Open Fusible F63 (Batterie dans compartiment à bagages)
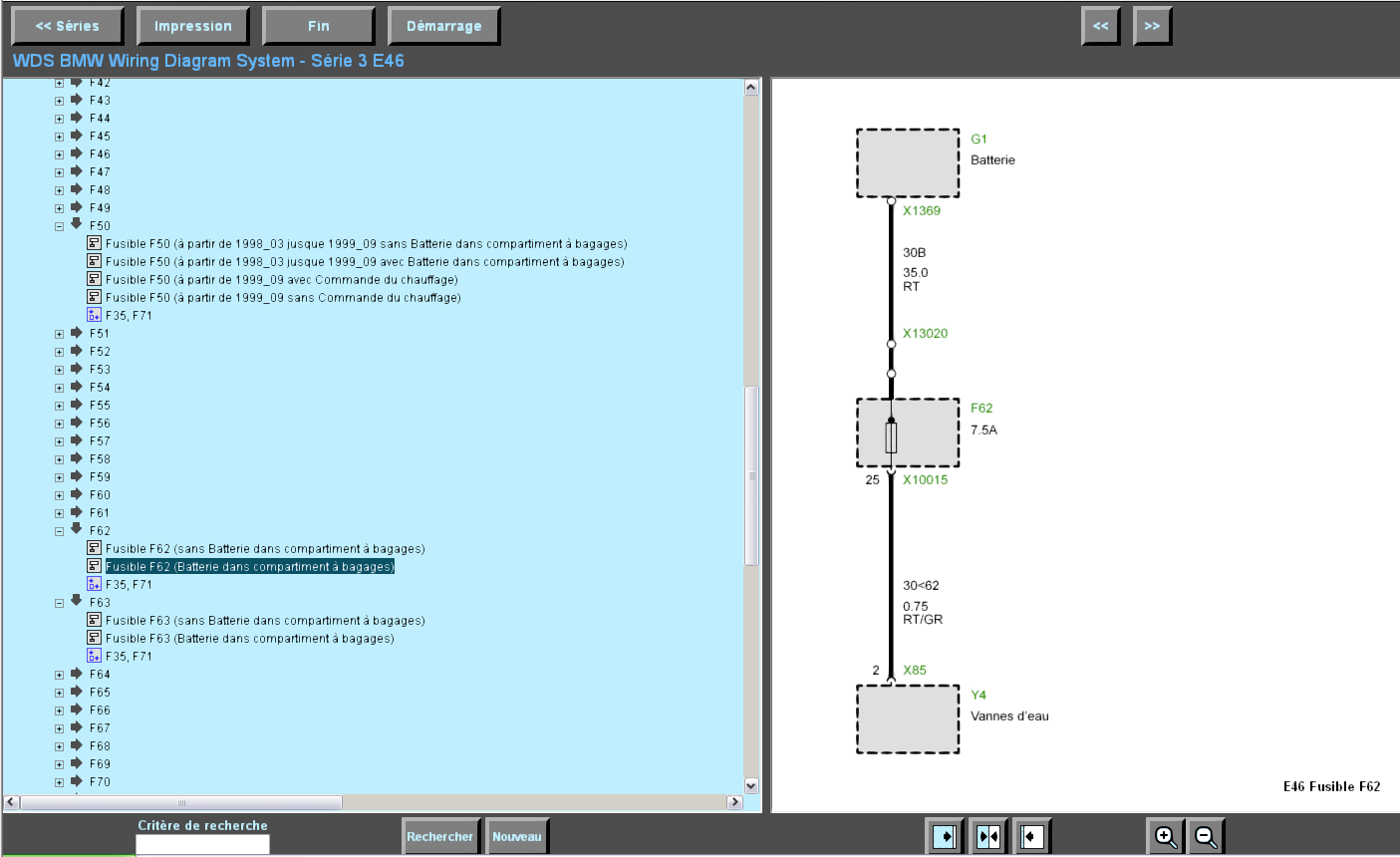The width and height of the screenshot is (1400, 857). pyautogui.click(x=250, y=639)
